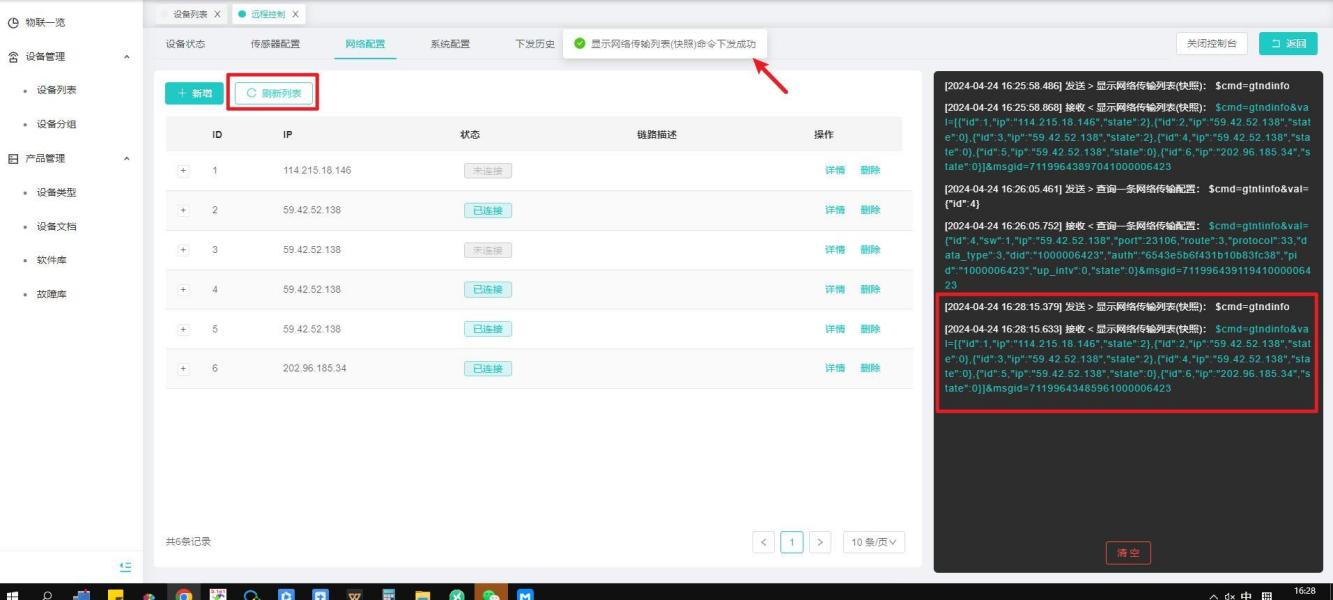The image size is (1333, 600).
Task: Go to the previous page arrow
Action: pos(764,542)
